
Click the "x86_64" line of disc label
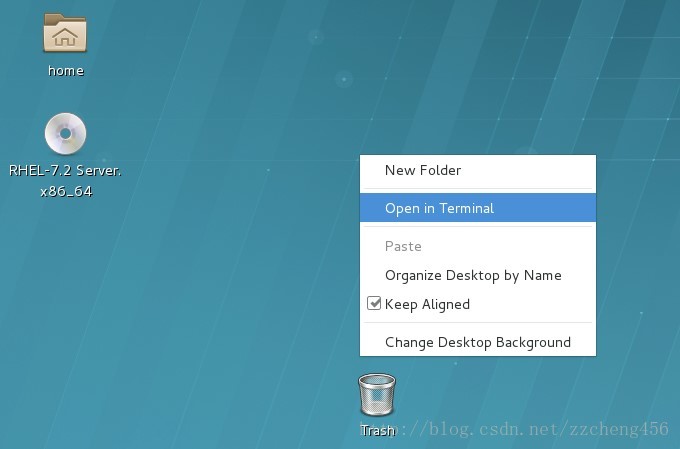click(66, 191)
